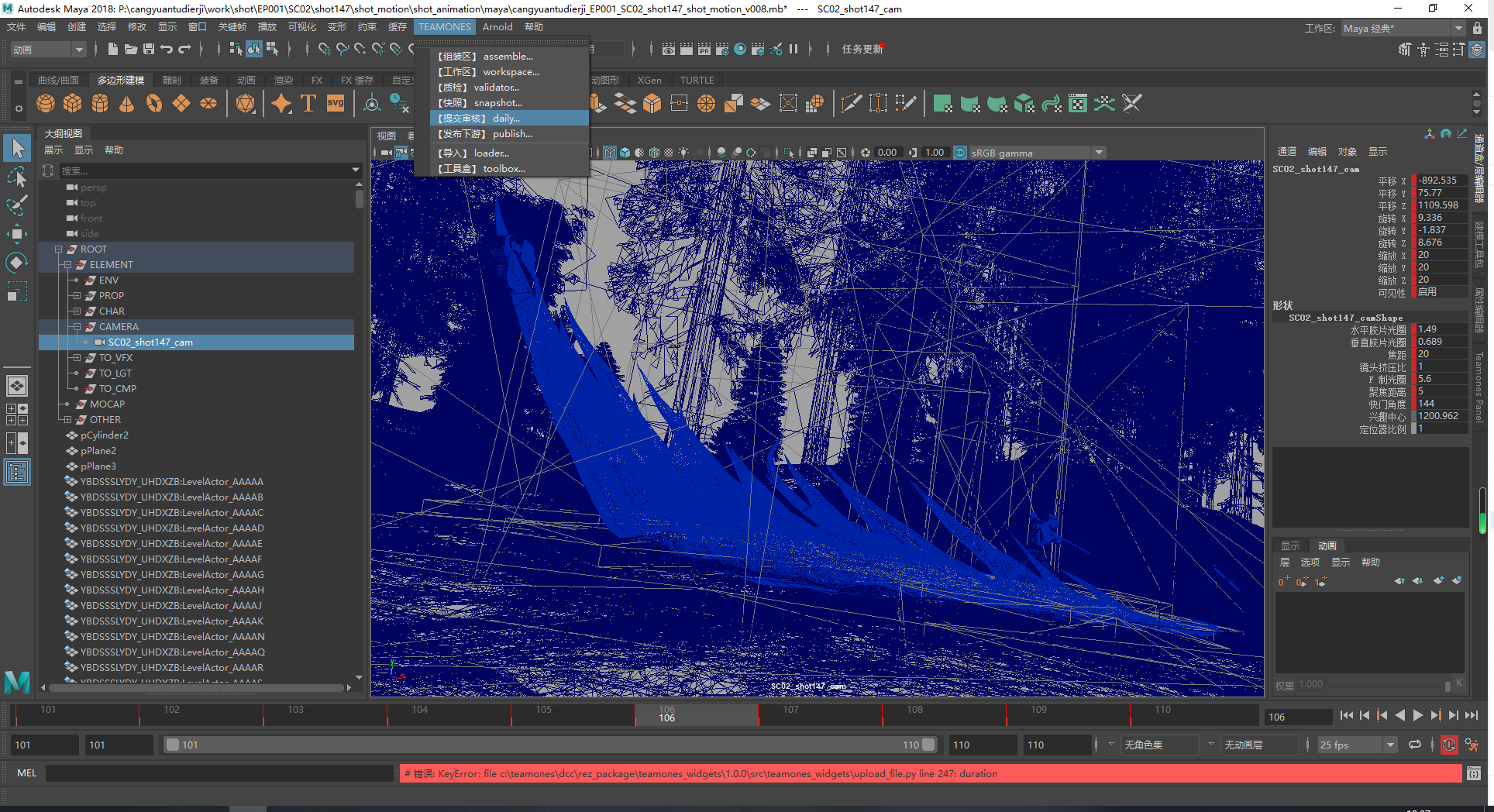Activate the Move tool in left toolbox
The image size is (1494, 812).
pos(17,233)
